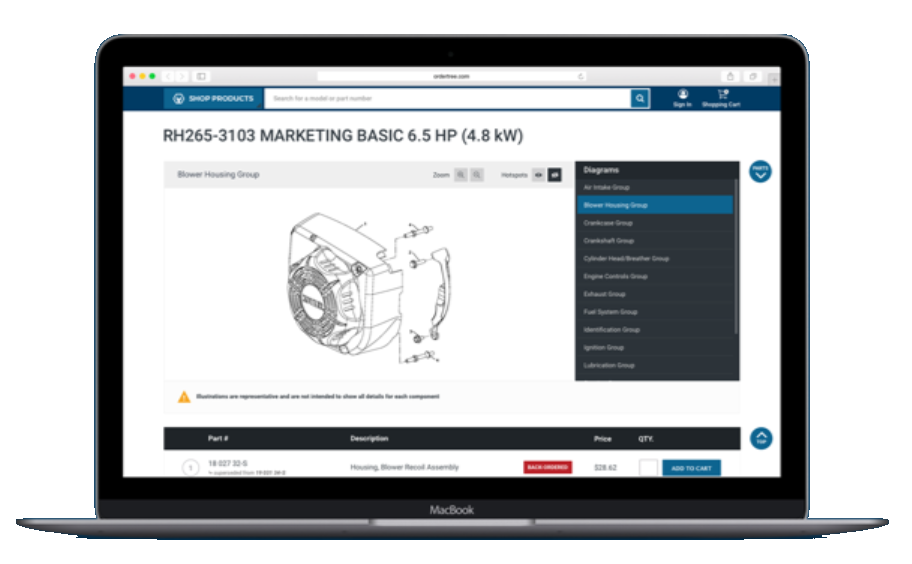Open part number 18 027 32-S link

(x=227, y=464)
